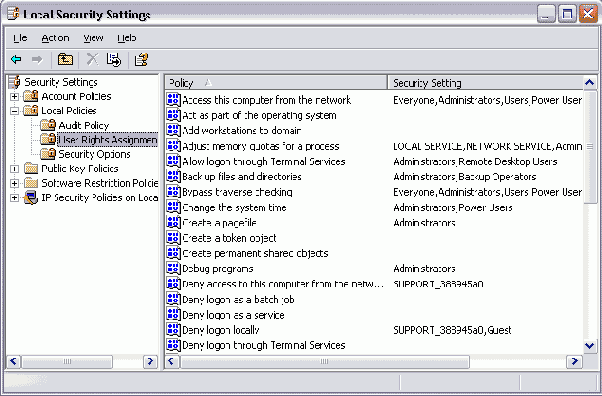Sort by the Security Setting column header
The image size is (602, 396).
click(x=486, y=83)
